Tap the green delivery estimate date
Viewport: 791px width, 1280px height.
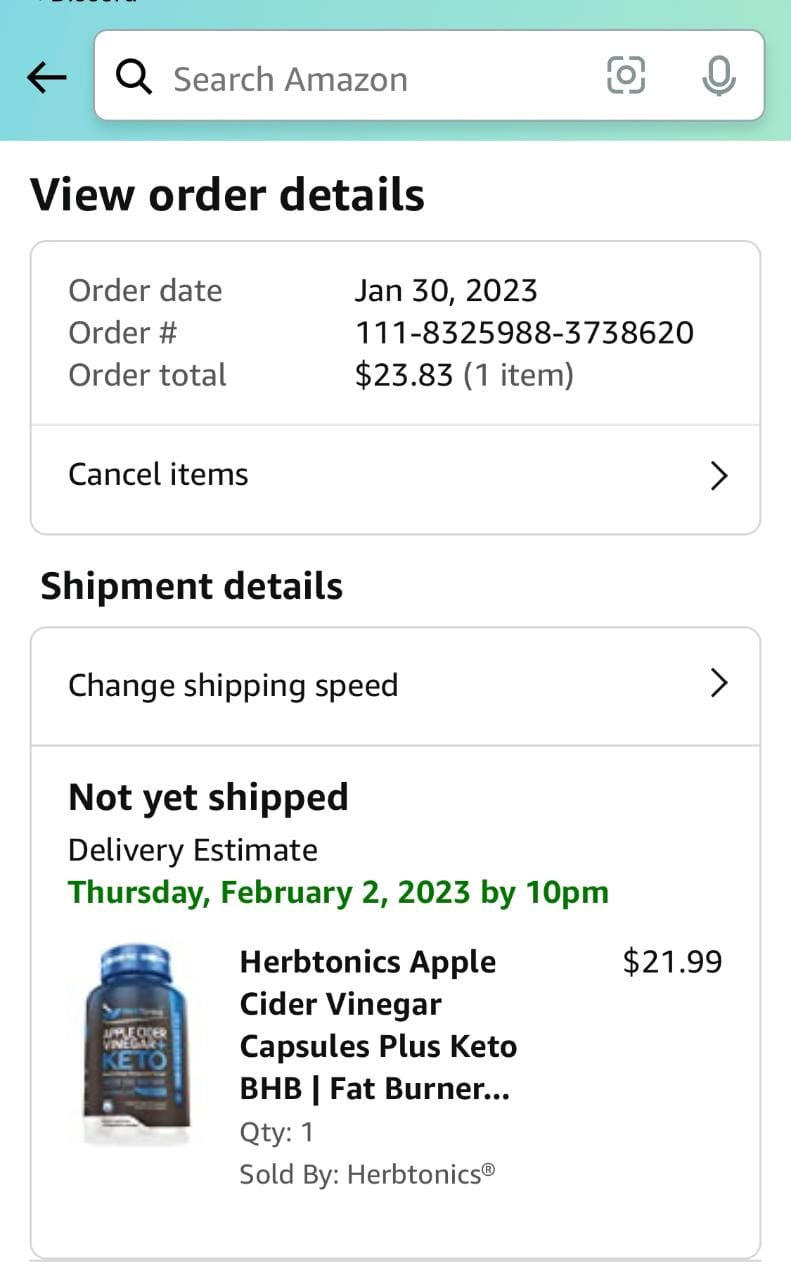pyautogui.click(x=338, y=892)
